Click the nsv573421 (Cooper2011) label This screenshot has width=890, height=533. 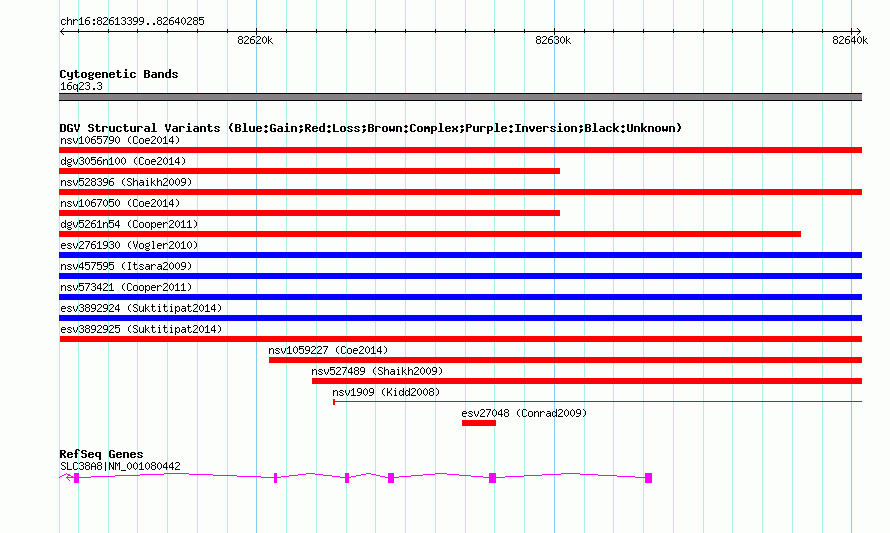click(x=126, y=287)
